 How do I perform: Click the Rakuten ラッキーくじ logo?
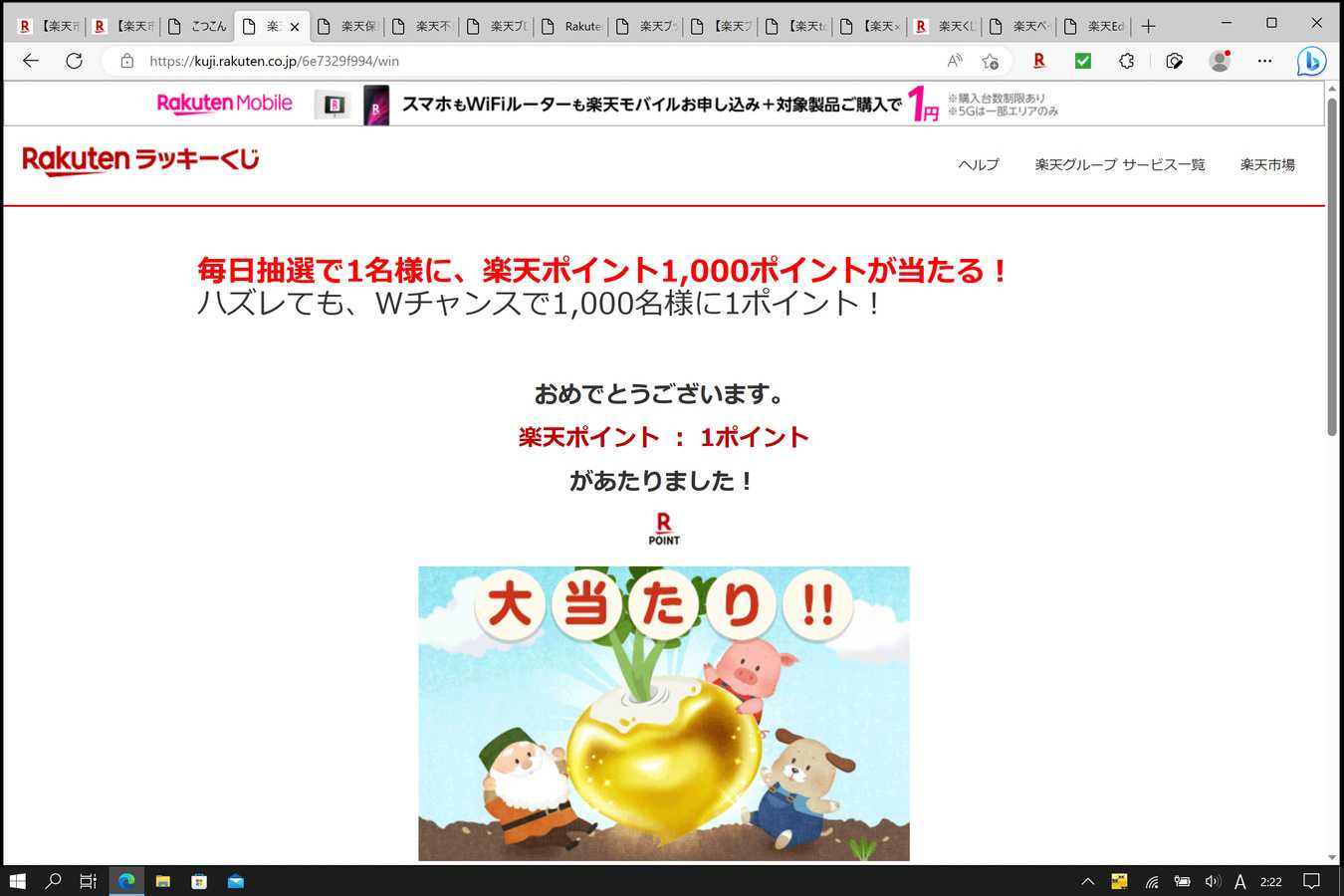(x=140, y=160)
